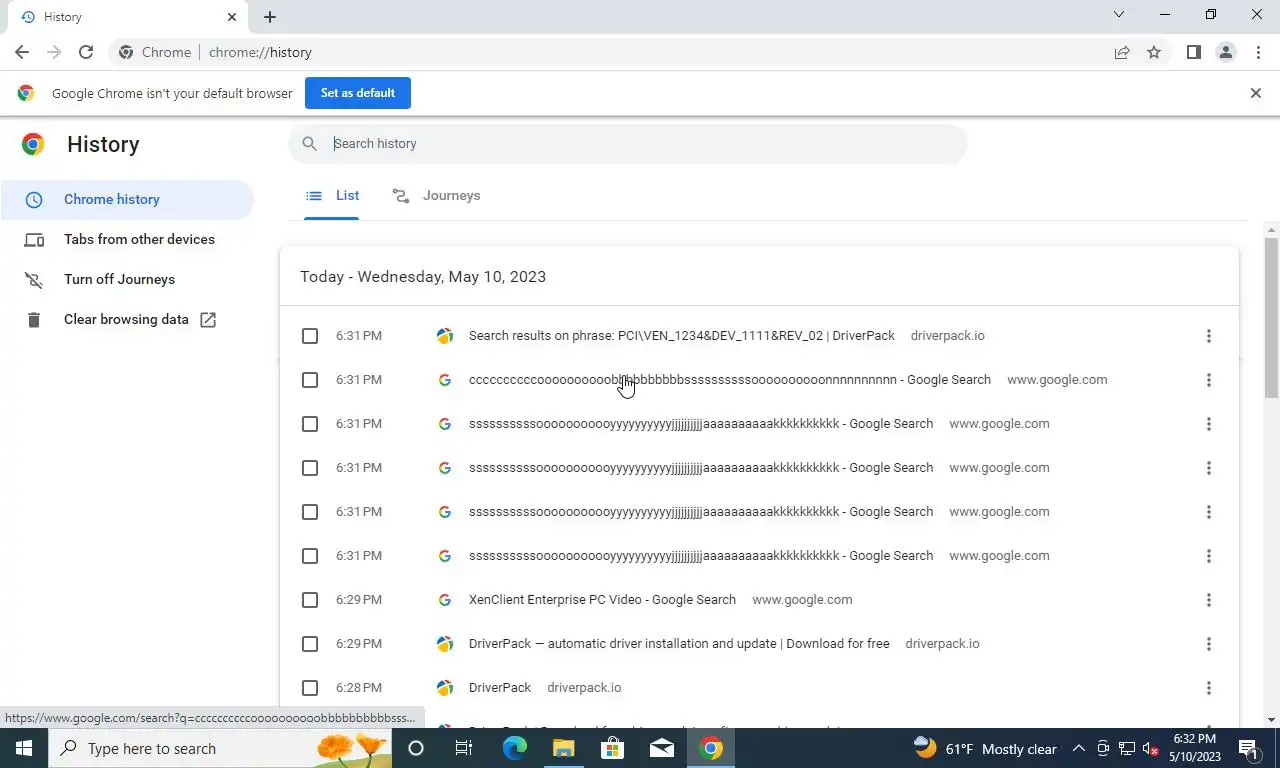
Task: Open actions menu for DriverPack search results entry
Action: pyautogui.click(x=1209, y=336)
